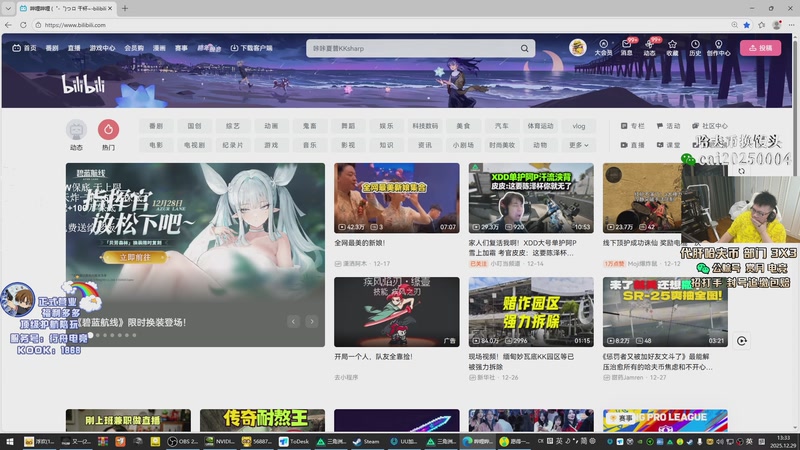Open browser profile icon
Viewport: 800px width, 450px height.
click(777, 24)
